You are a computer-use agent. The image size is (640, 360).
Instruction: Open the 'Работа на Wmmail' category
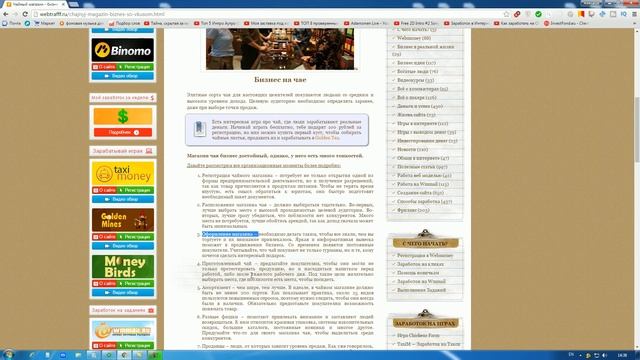pyautogui.click(x=423, y=184)
